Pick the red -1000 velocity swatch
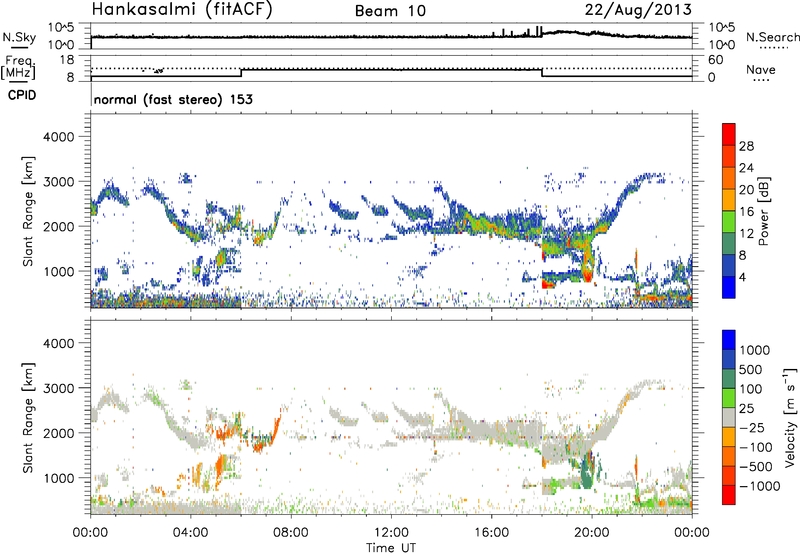The width and height of the screenshot is (800, 554). click(x=729, y=494)
